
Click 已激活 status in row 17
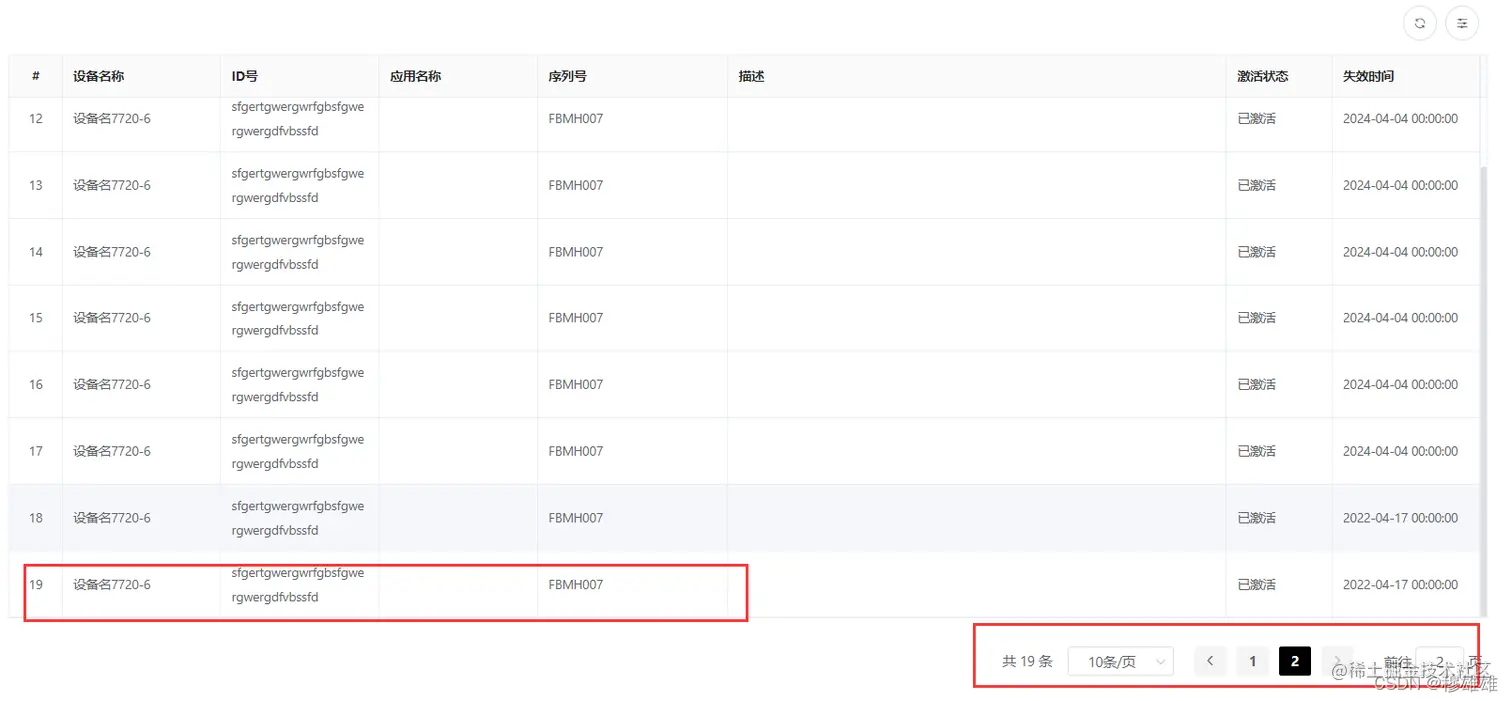tap(1257, 451)
